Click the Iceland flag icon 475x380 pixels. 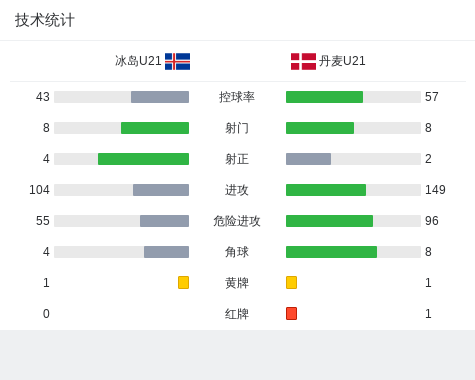coord(177,61)
